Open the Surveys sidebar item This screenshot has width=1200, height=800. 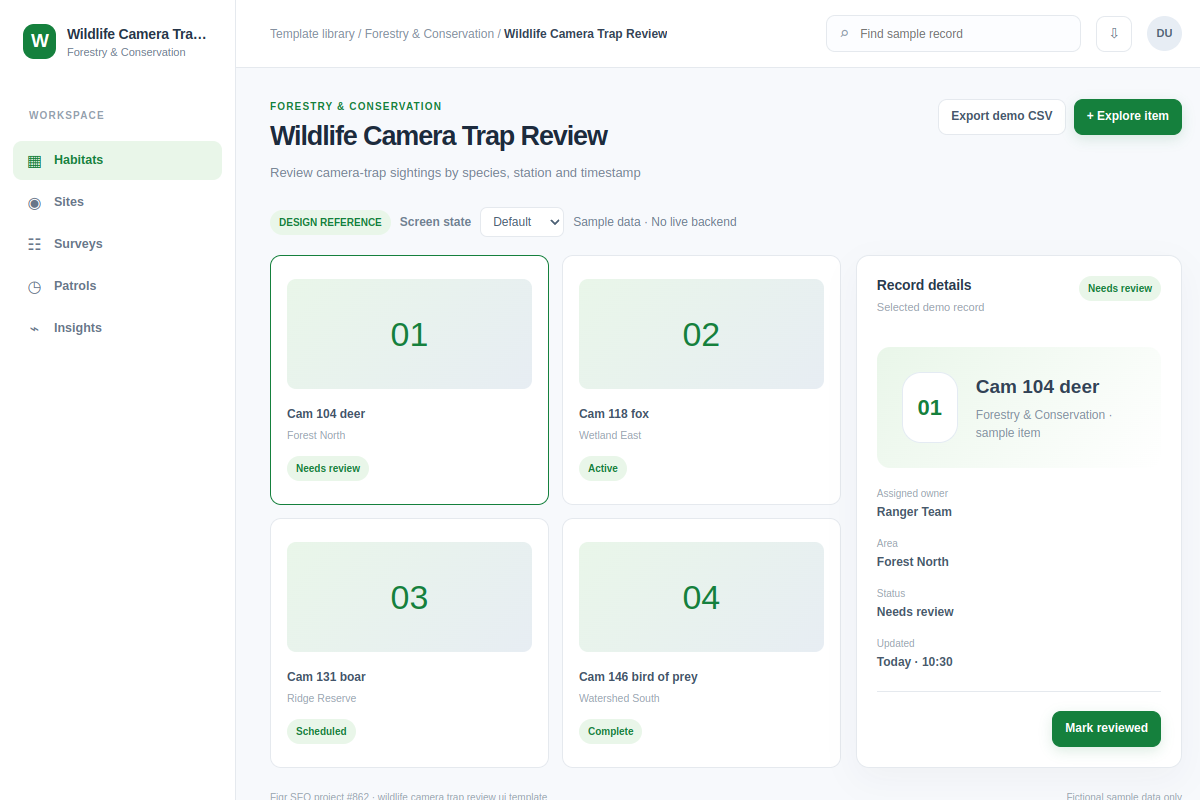point(117,244)
